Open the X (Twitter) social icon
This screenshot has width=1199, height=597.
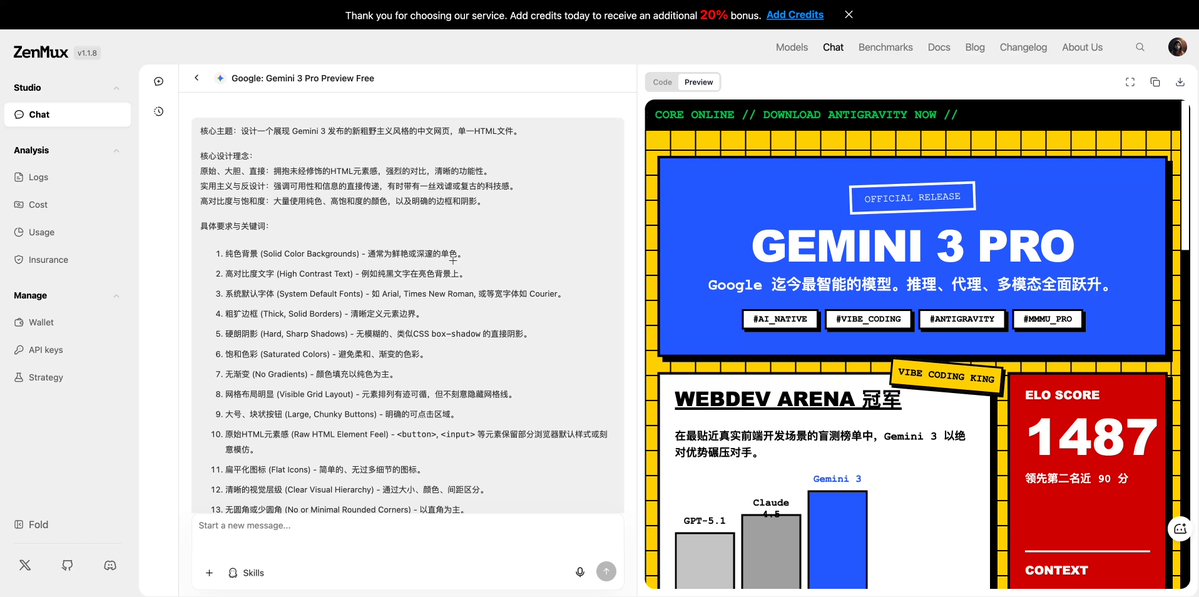(24, 566)
